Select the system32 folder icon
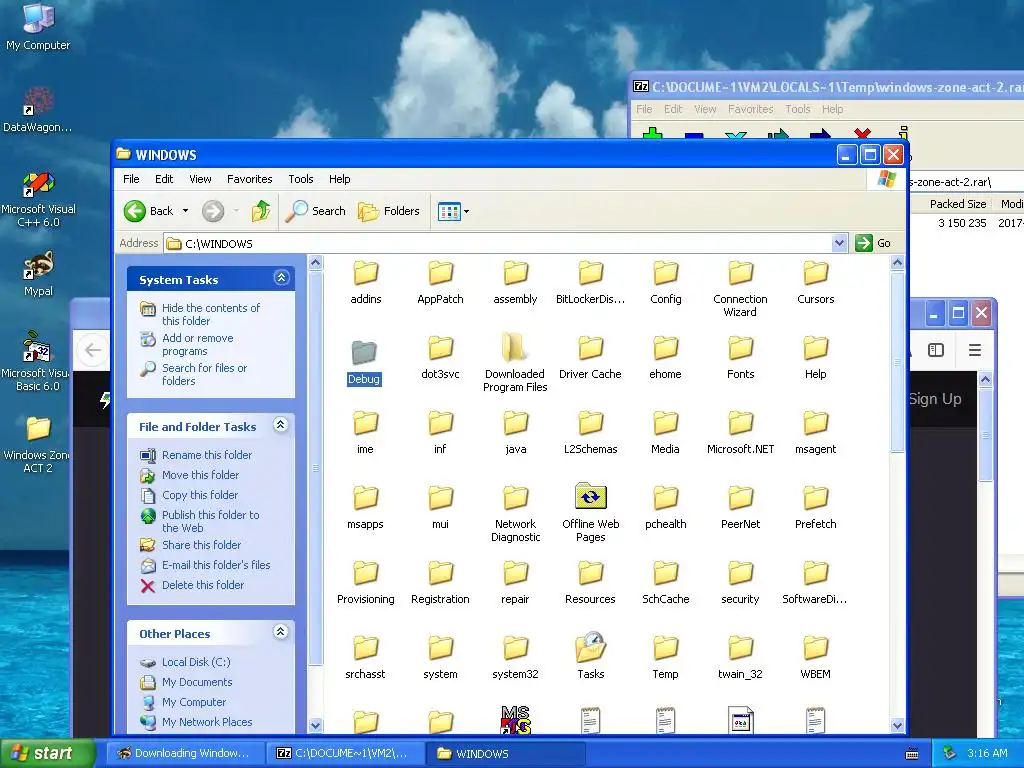Viewport: 1024px width, 768px height. tap(515, 648)
